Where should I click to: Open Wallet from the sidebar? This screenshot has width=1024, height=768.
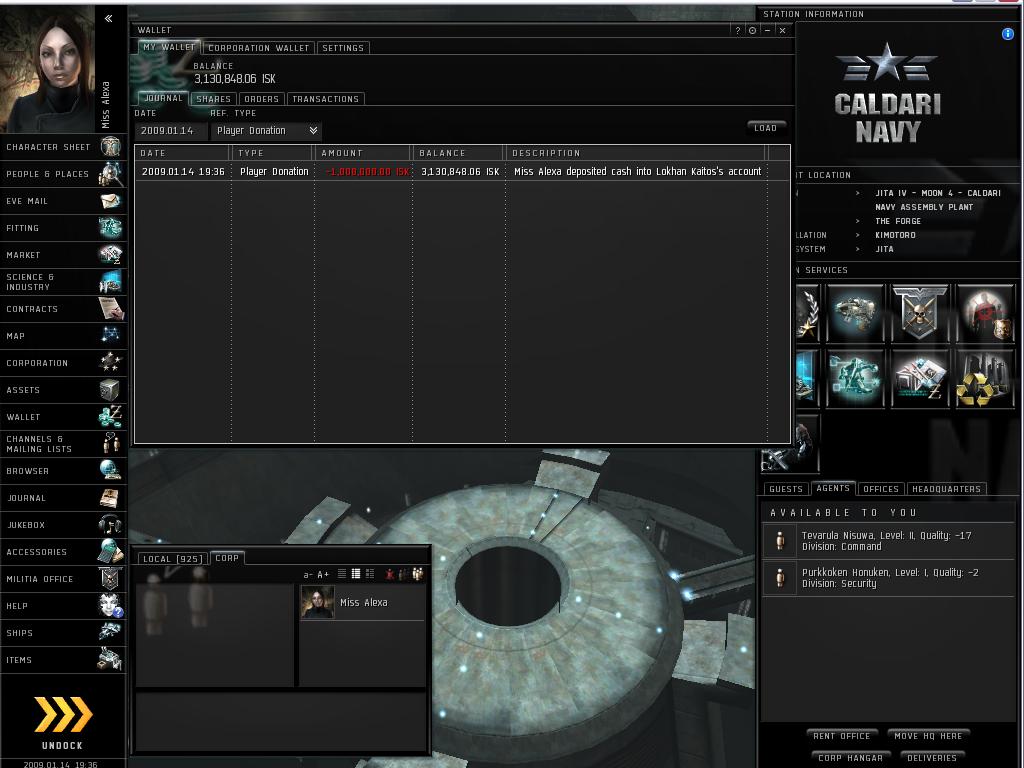click(x=63, y=417)
